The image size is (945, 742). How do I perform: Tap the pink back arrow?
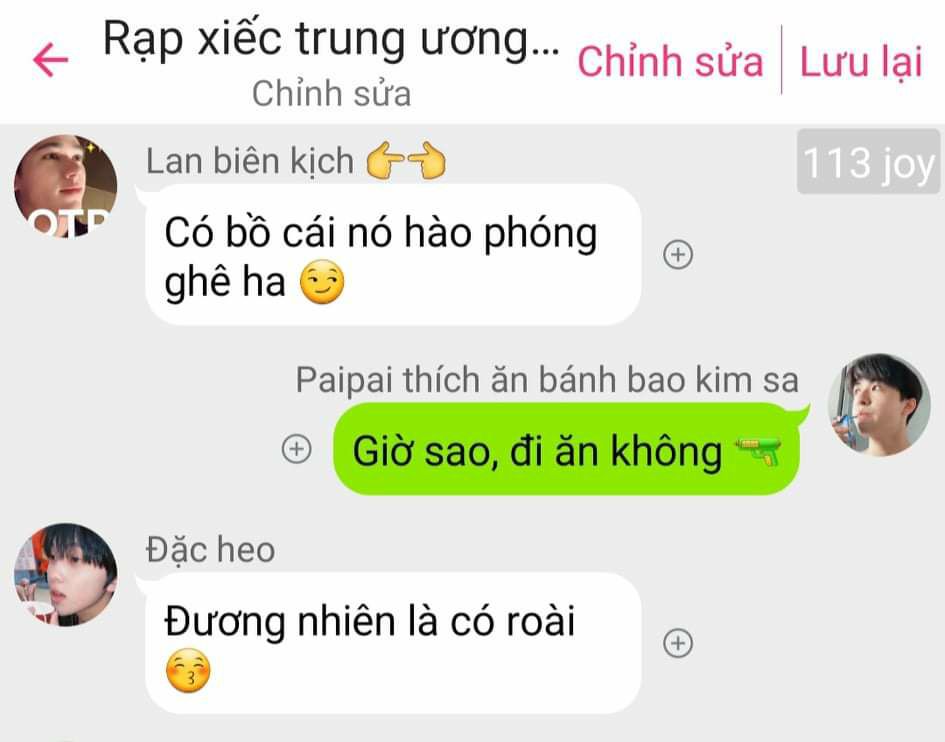51,60
